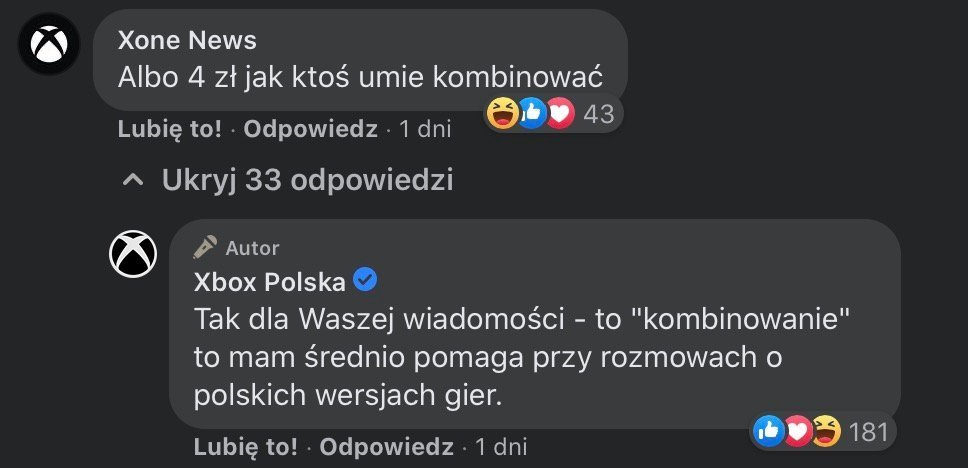Click the haha reaction emoji on Xone News comment
The width and height of the screenshot is (968, 468).
(x=503, y=114)
